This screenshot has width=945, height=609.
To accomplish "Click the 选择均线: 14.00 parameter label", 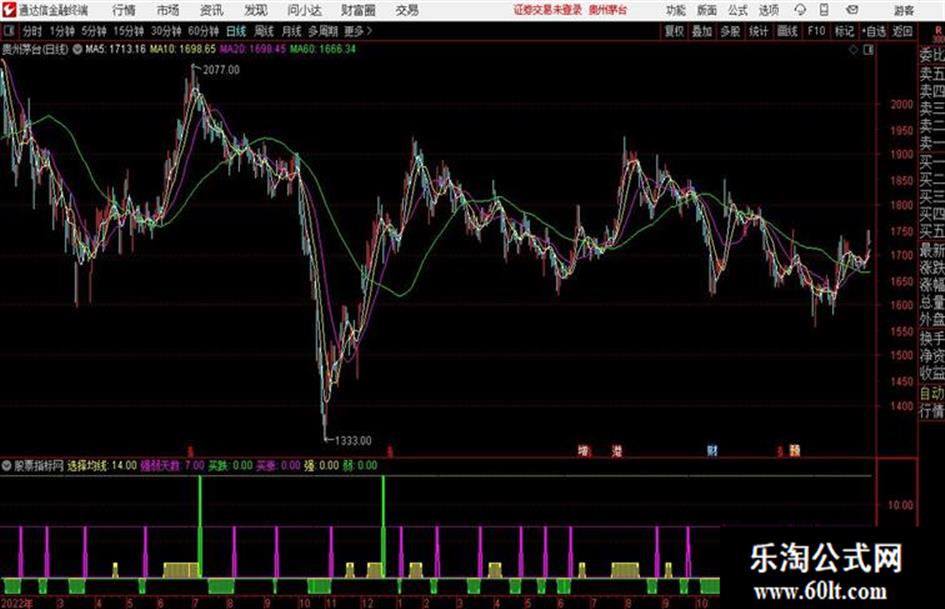I will [102, 465].
